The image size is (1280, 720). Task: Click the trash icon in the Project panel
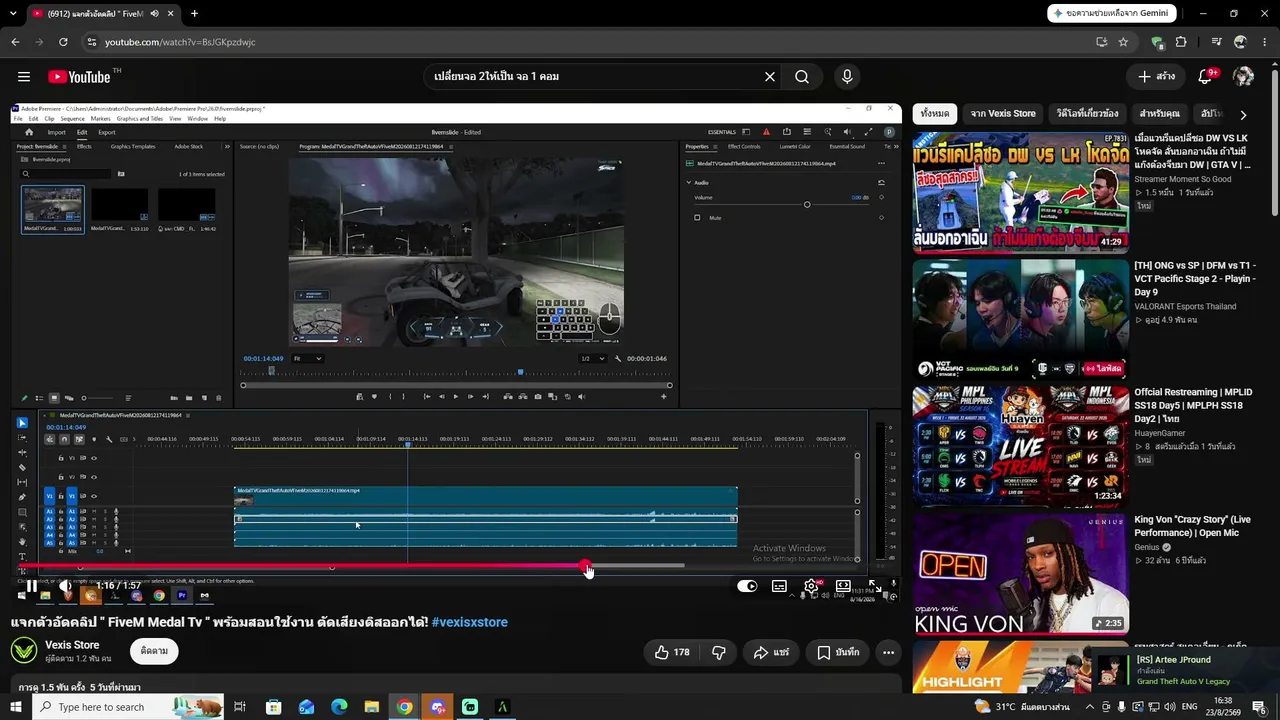[x=219, y=398]
